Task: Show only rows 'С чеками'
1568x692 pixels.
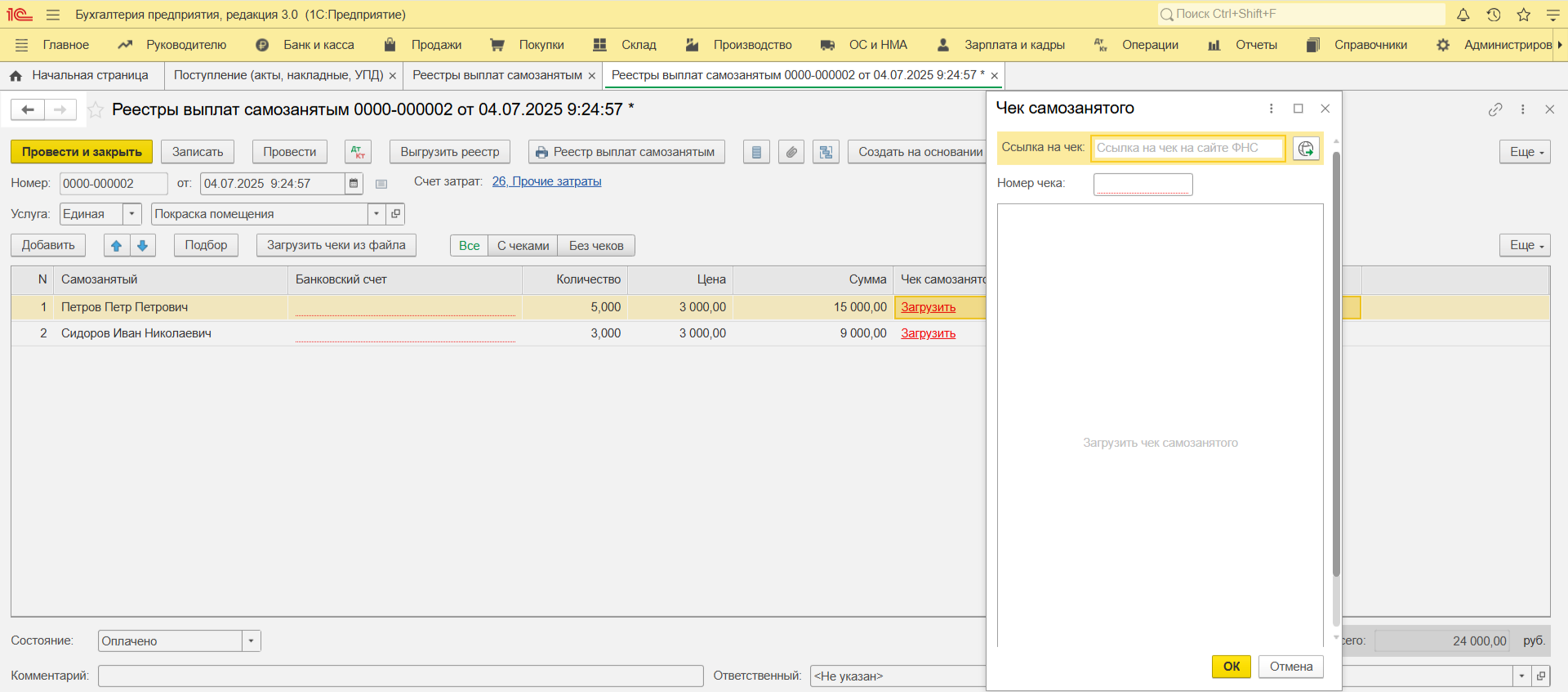Action: pos(523,245)
